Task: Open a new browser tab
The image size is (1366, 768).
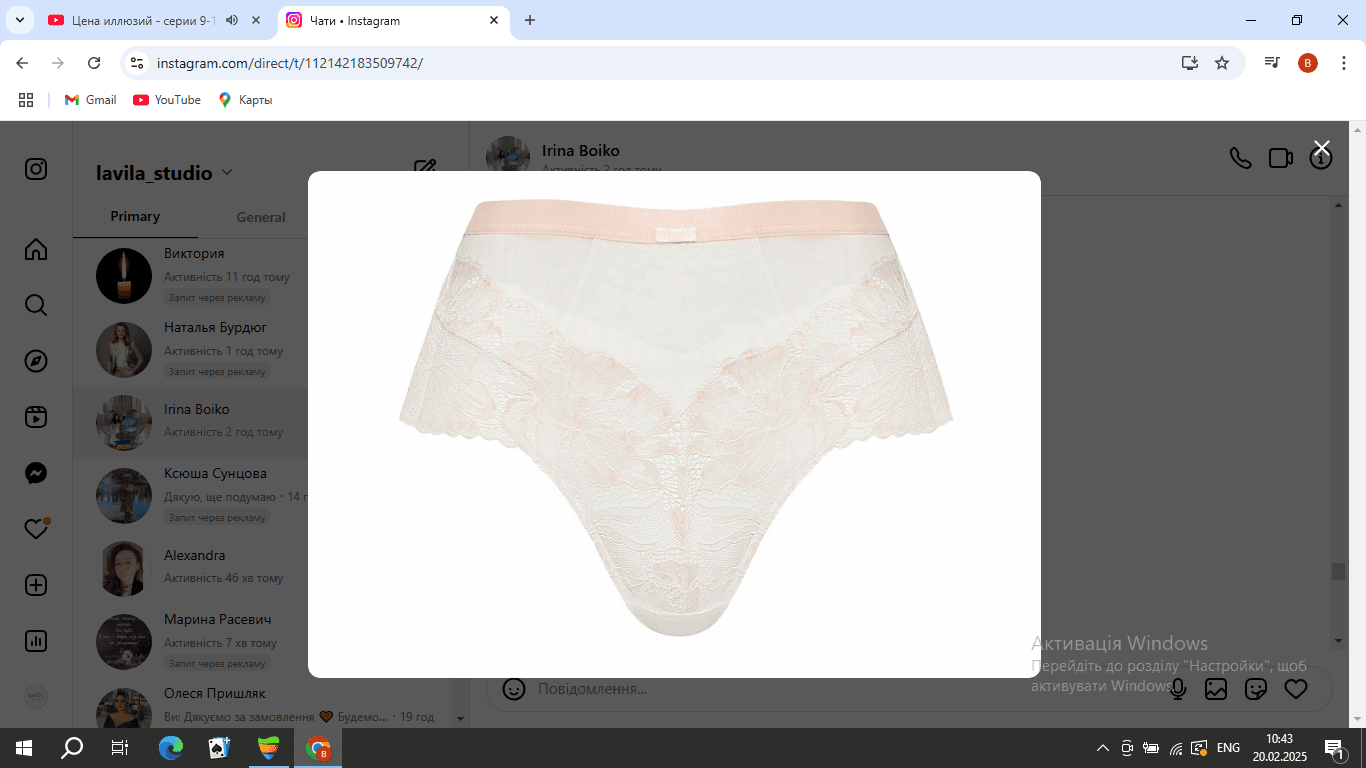Action: coord(530,20)
